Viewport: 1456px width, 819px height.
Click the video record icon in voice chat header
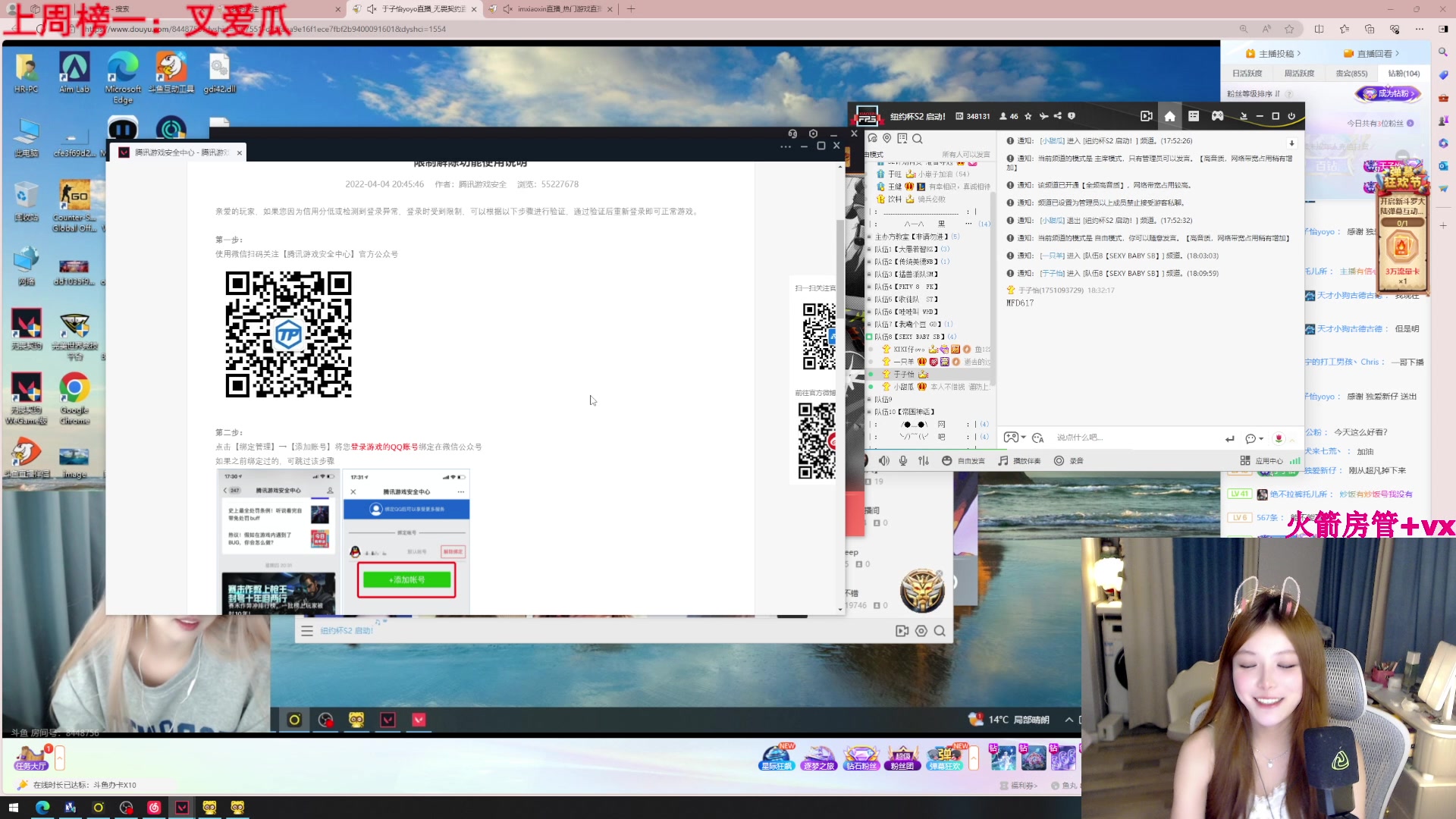coord(1146,116)
